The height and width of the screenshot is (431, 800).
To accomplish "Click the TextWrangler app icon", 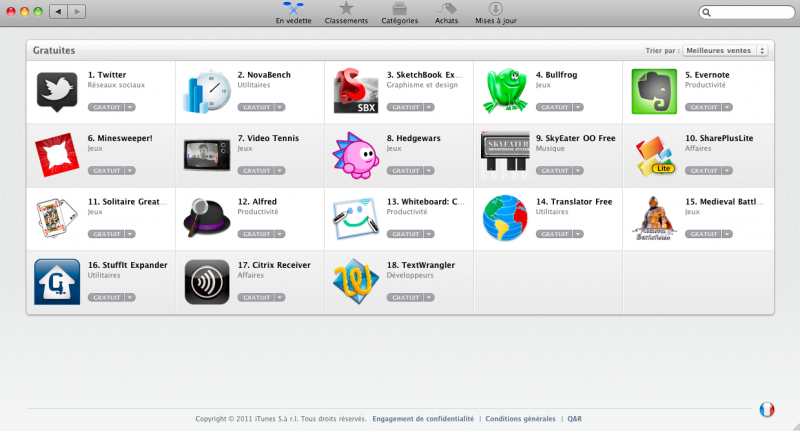I will 355,281.
